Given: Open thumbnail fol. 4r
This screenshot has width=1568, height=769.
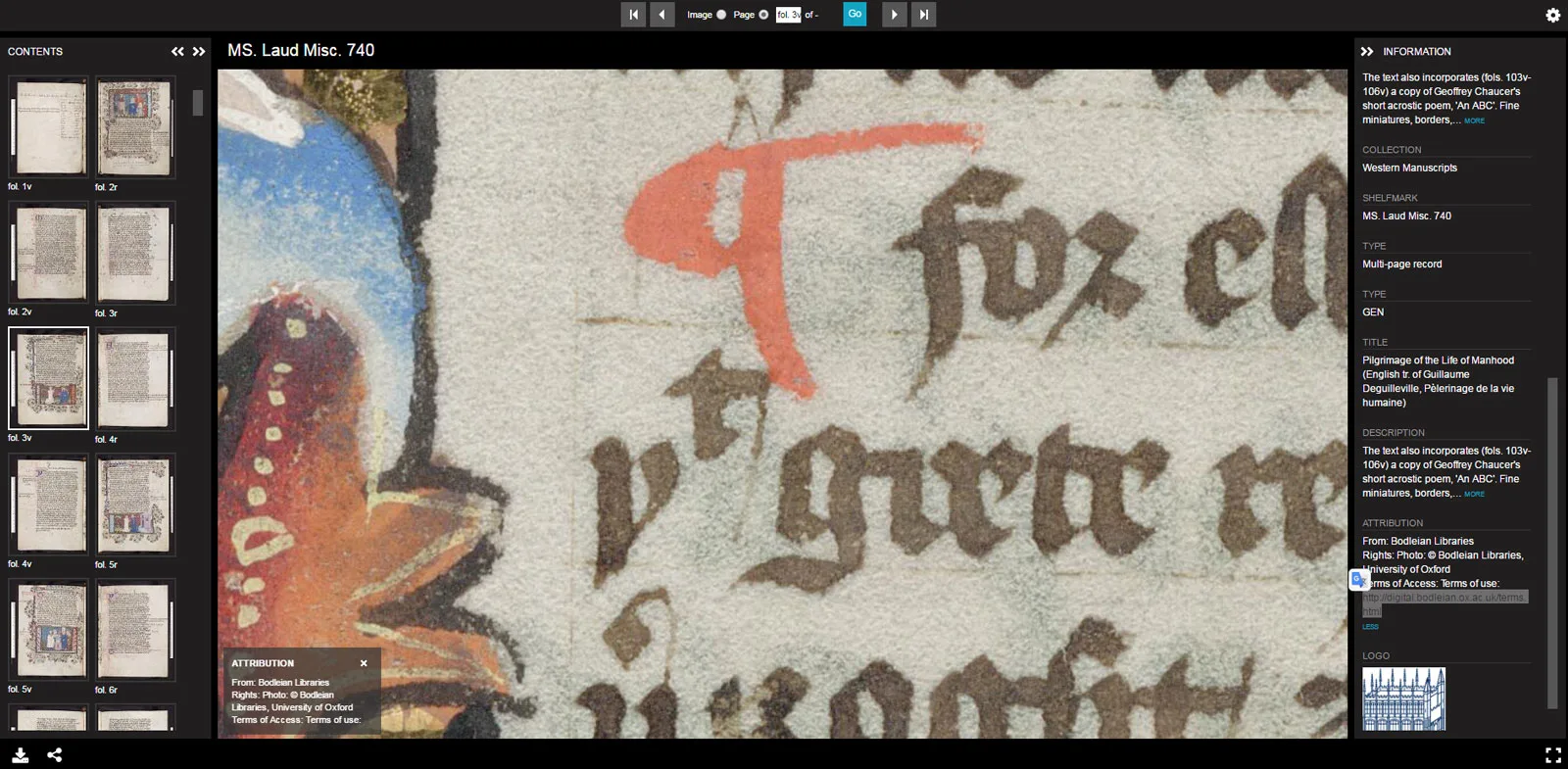Looking at the screenshot, I should pyautogui.click(x=134, y=379).
